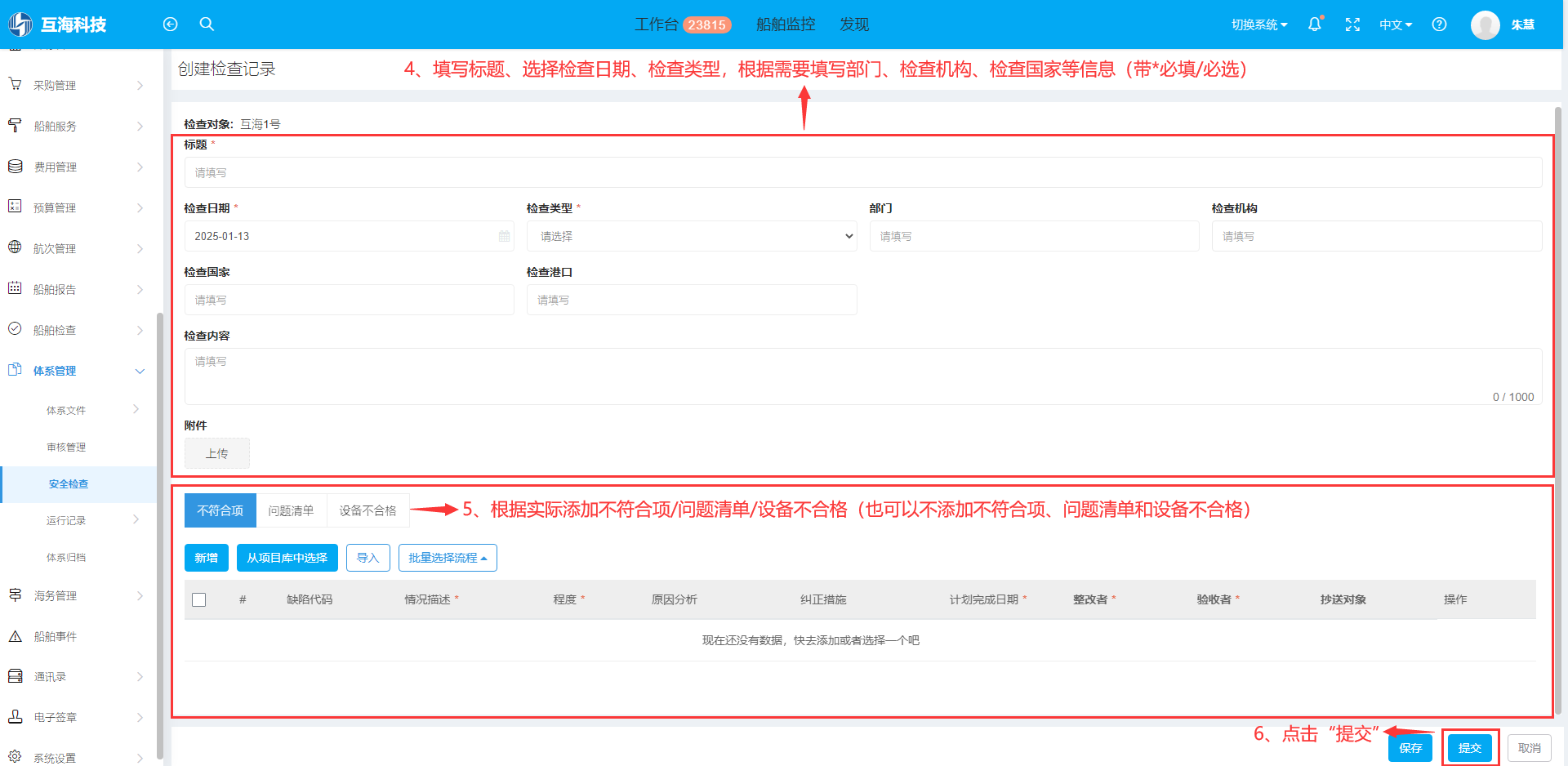Open the 批量选择流程 dropdown button

pyautogui.click(x=448, y=558)
